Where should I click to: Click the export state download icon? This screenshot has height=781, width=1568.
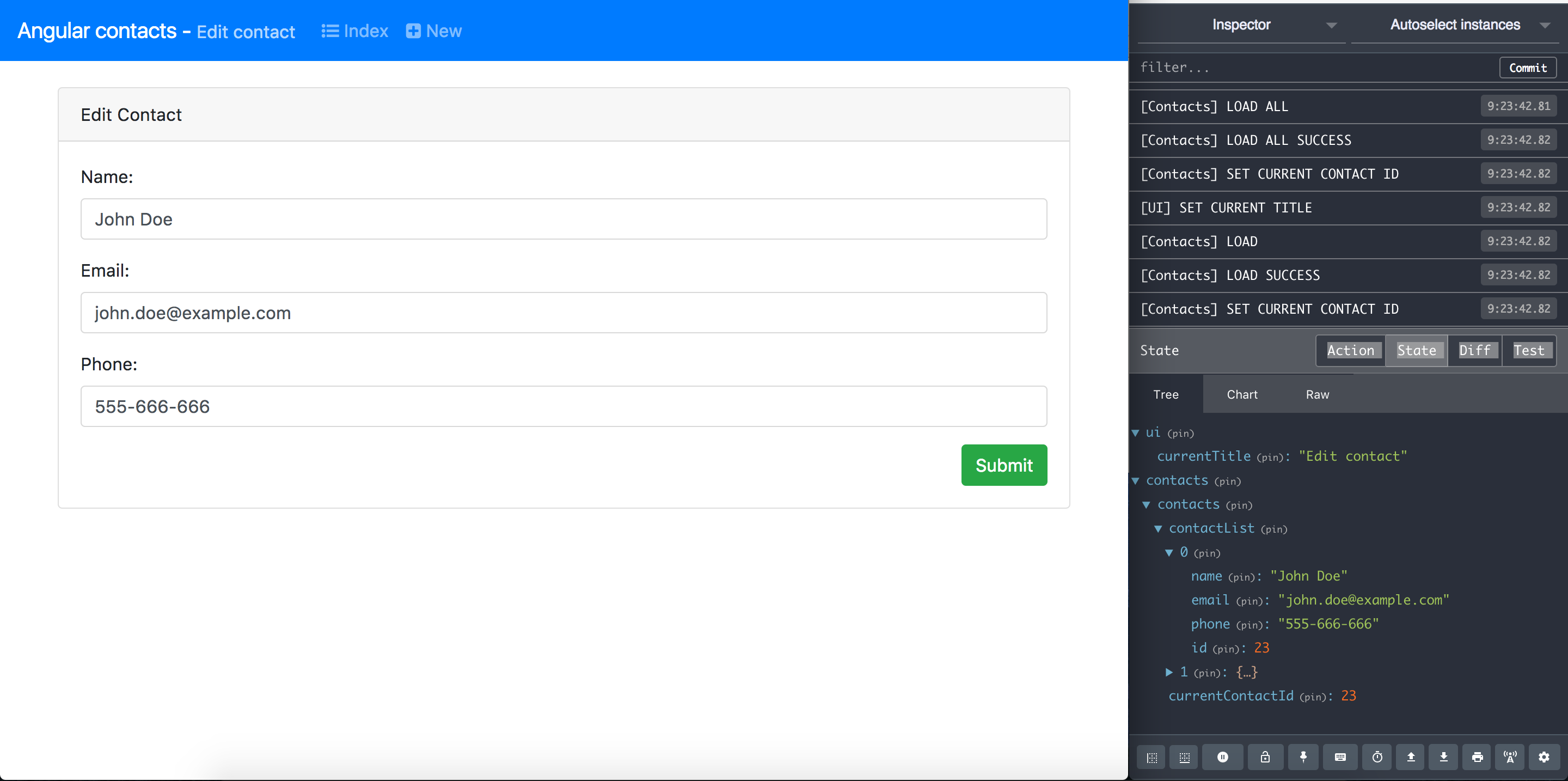1443,757
